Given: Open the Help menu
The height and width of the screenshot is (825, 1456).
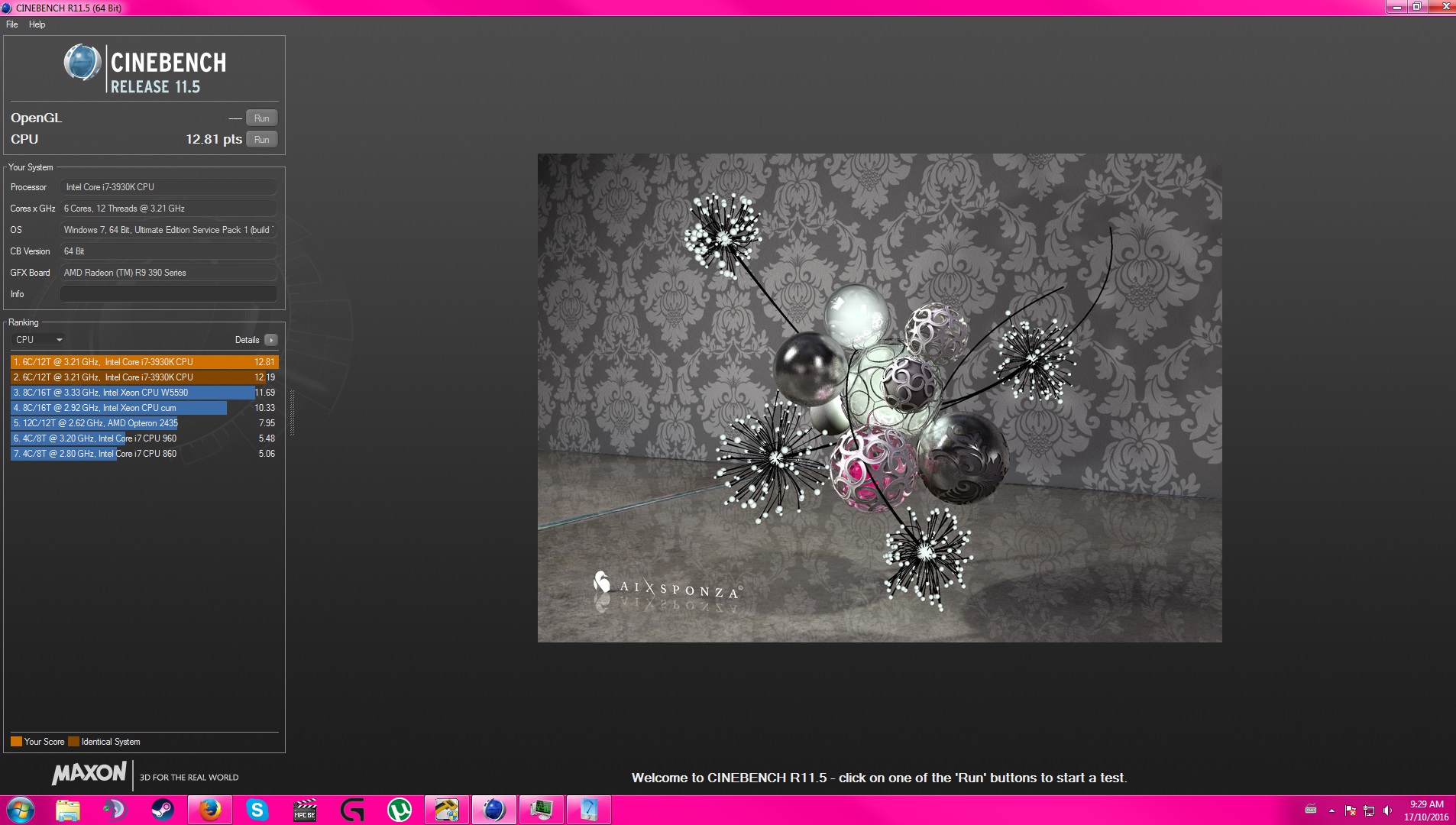Looking at the screenshot, I should click(x=37, y=24).
